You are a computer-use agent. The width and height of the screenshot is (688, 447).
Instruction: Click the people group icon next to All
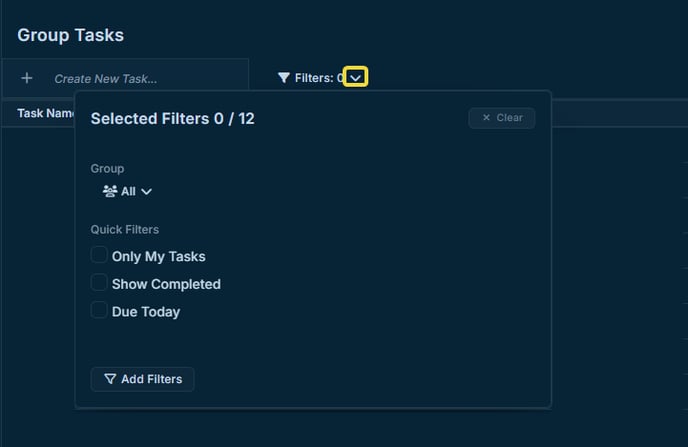click(110, 191)
